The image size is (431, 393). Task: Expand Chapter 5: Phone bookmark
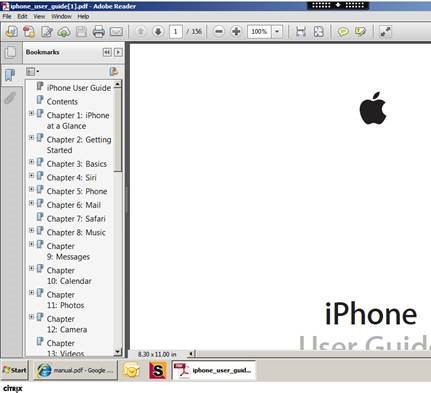pyautogui.click(x=31, y=189)
